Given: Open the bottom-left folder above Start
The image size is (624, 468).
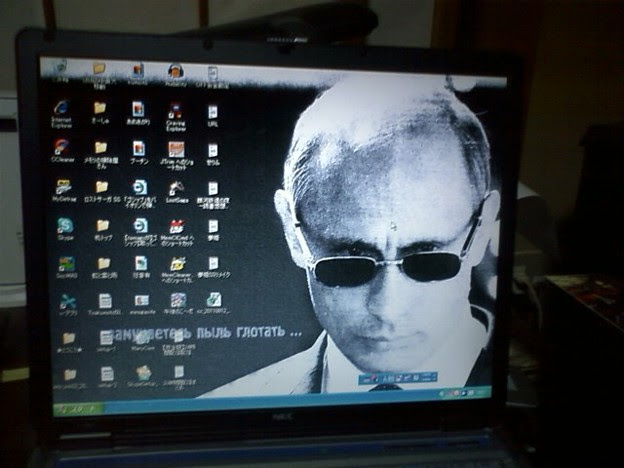Looking at the screenshot, I should pos(70,378).
